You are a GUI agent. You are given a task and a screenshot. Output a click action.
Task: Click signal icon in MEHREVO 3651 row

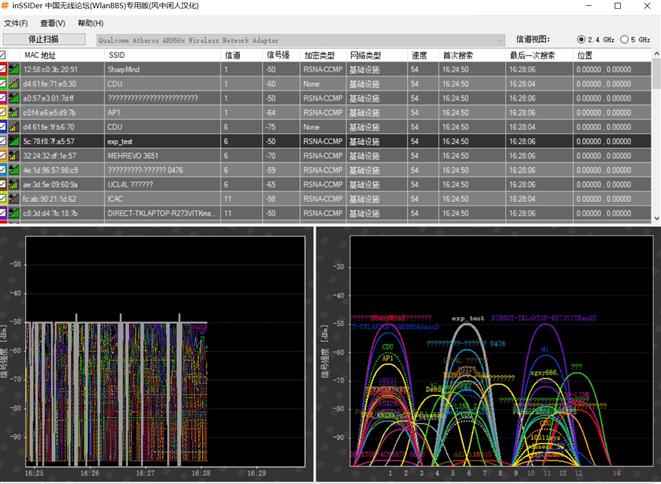(14, 156)
